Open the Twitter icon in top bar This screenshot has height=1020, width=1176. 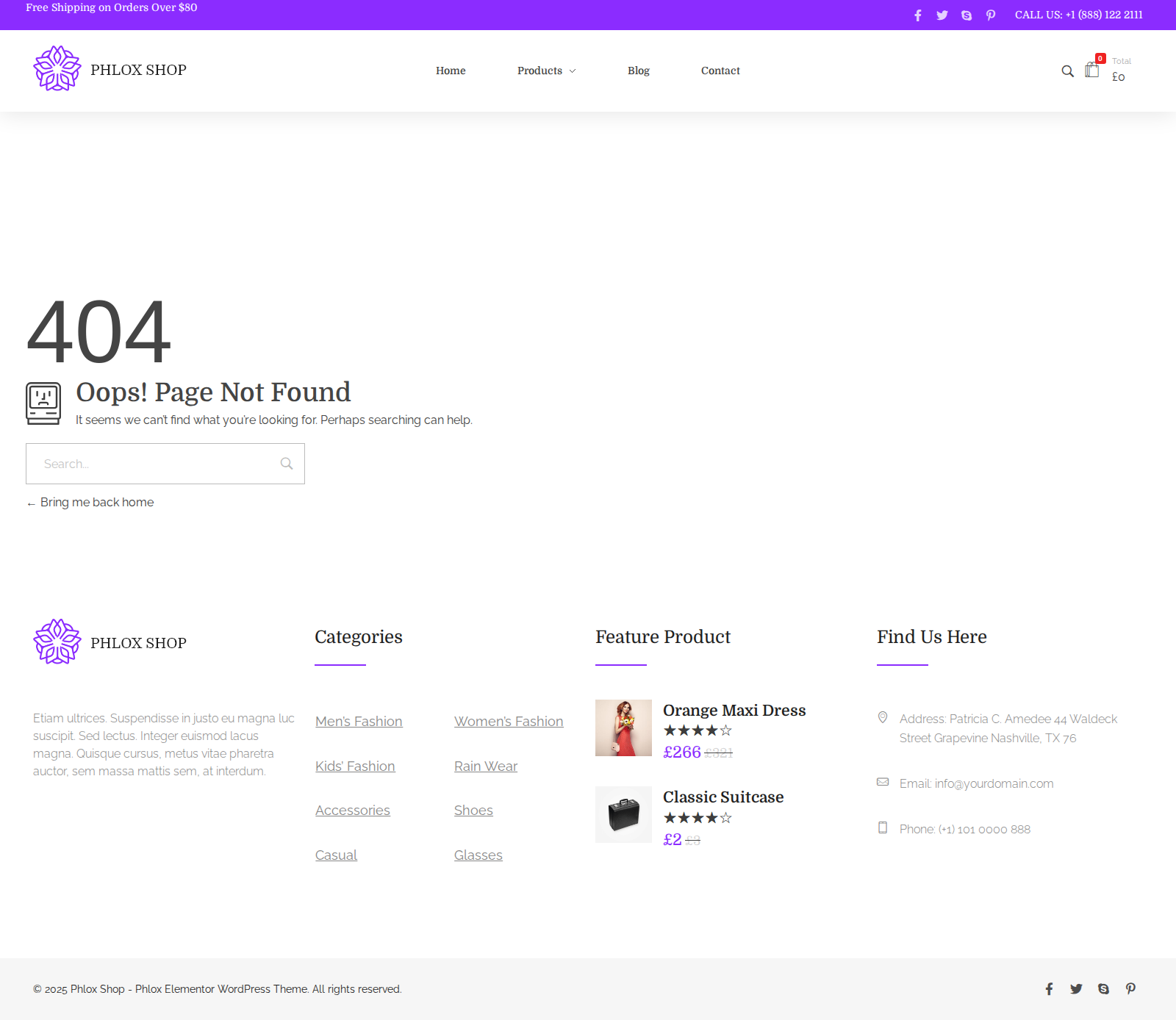click(942, 15)
